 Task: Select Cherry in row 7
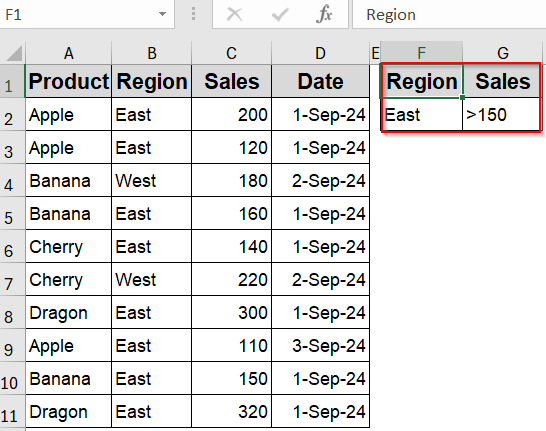click(x=69, y=279)
